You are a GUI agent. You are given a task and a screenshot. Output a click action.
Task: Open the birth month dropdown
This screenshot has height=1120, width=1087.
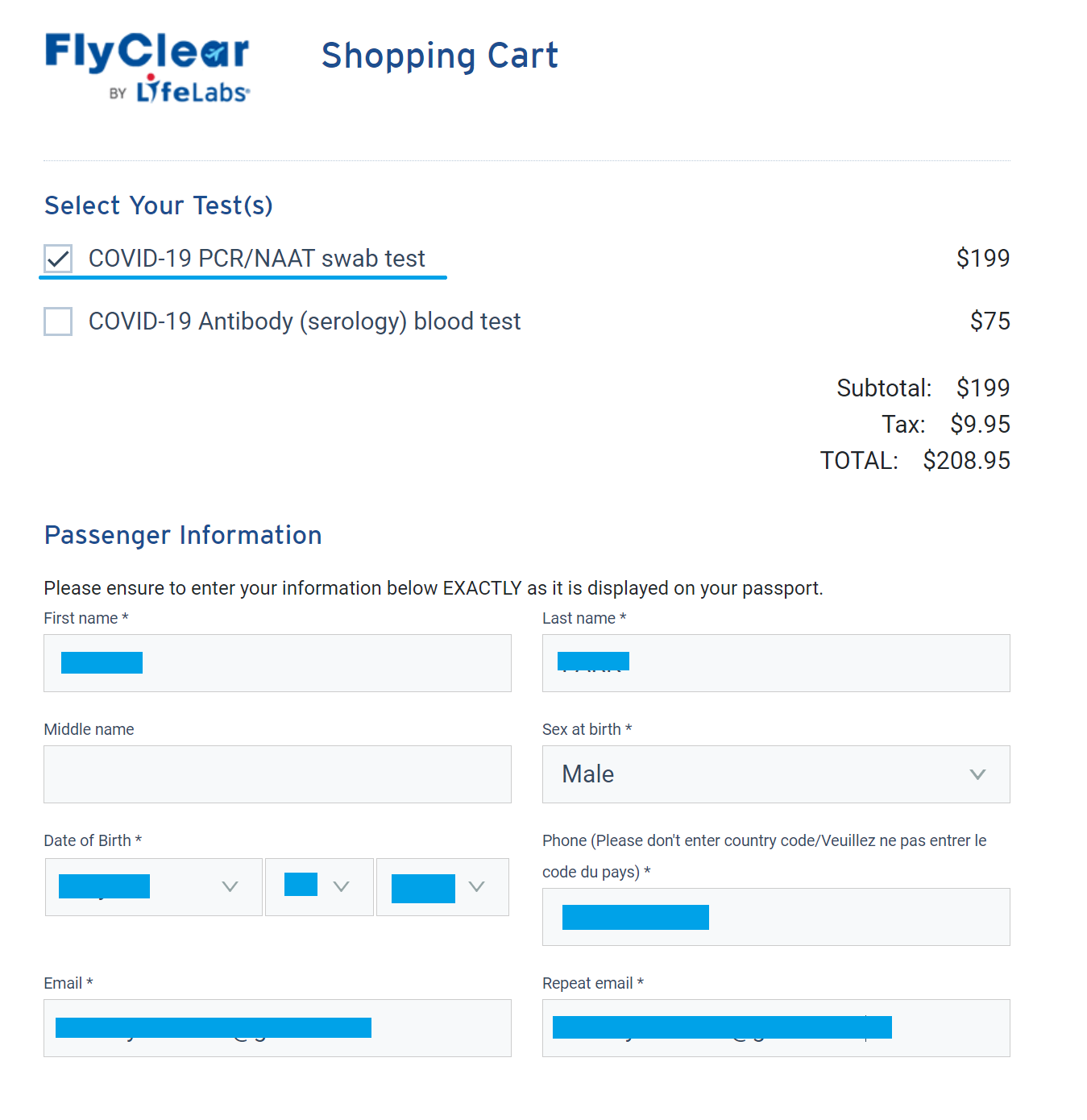[153, 887]
